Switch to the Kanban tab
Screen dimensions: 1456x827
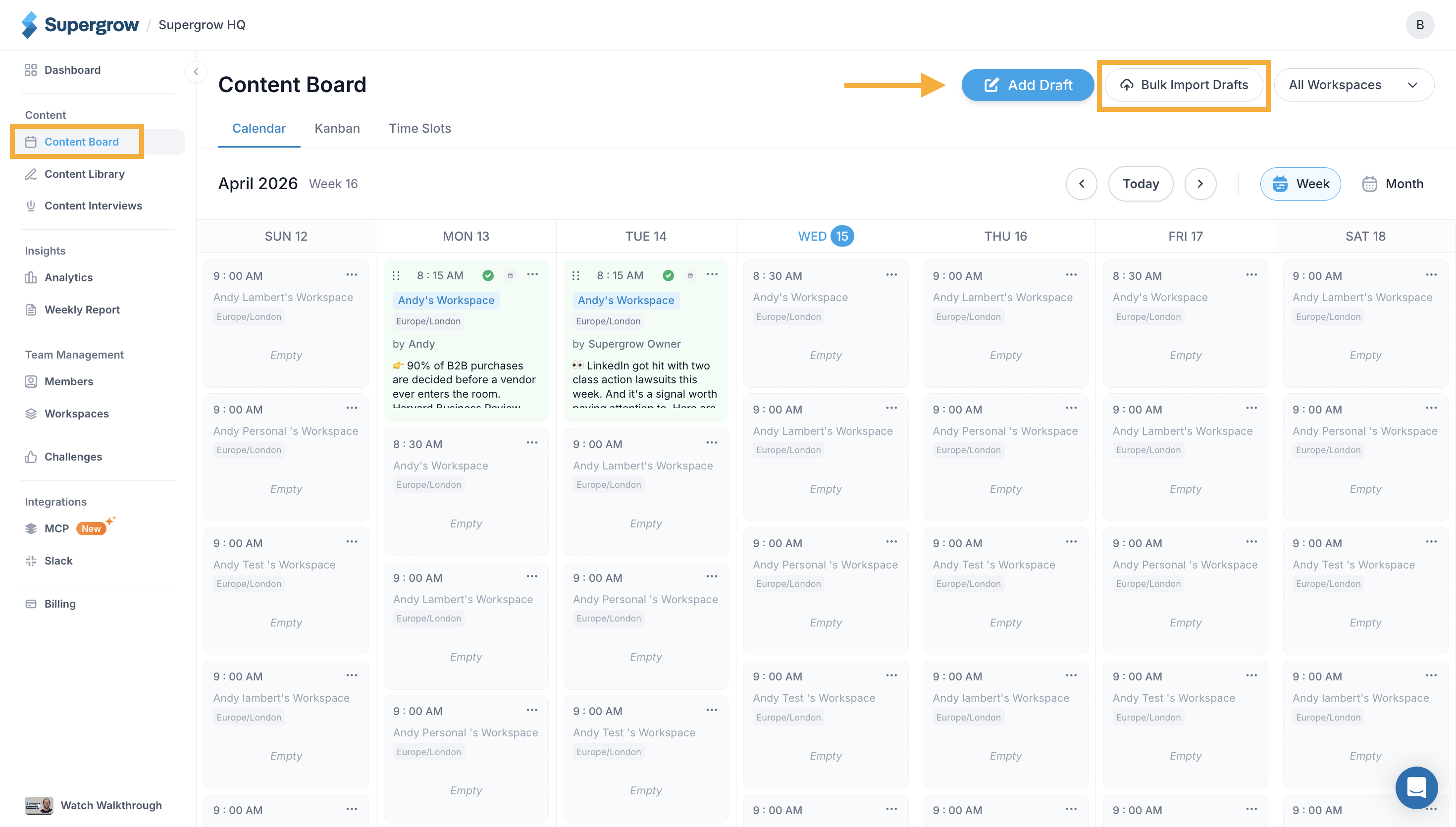[337, 128]
